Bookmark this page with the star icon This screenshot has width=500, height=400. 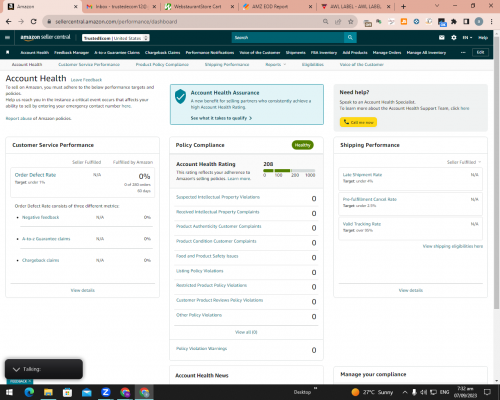[350, 22]
